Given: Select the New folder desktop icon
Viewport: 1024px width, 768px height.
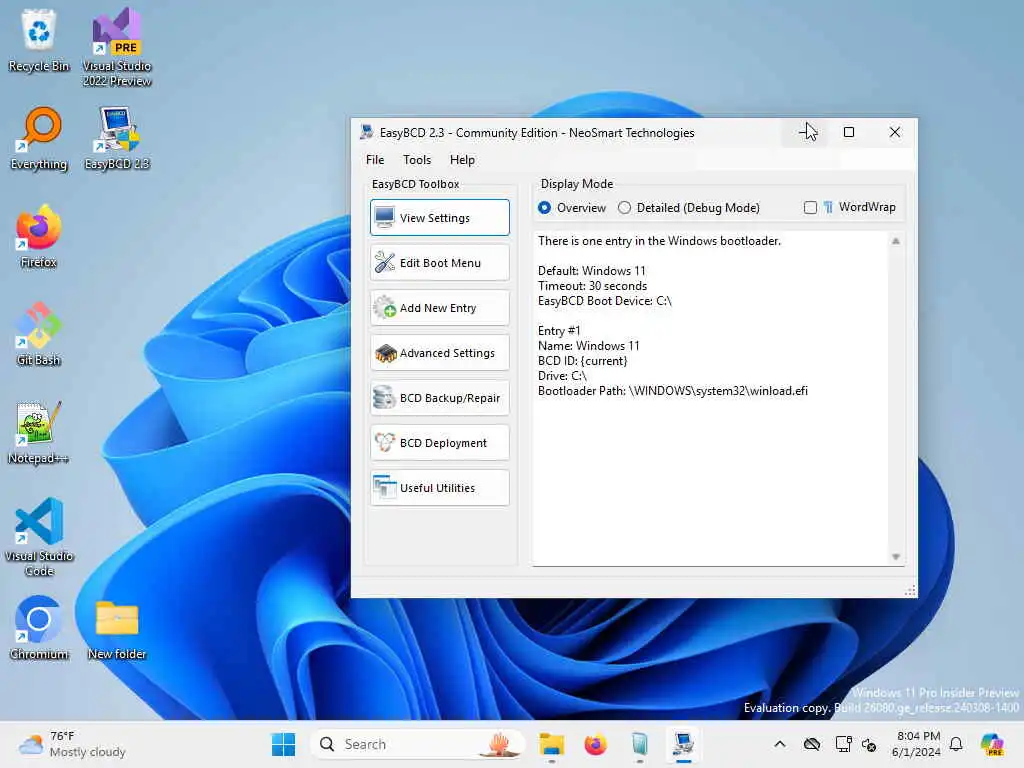Looking at the screenshot, I should [x=117, y=628].
